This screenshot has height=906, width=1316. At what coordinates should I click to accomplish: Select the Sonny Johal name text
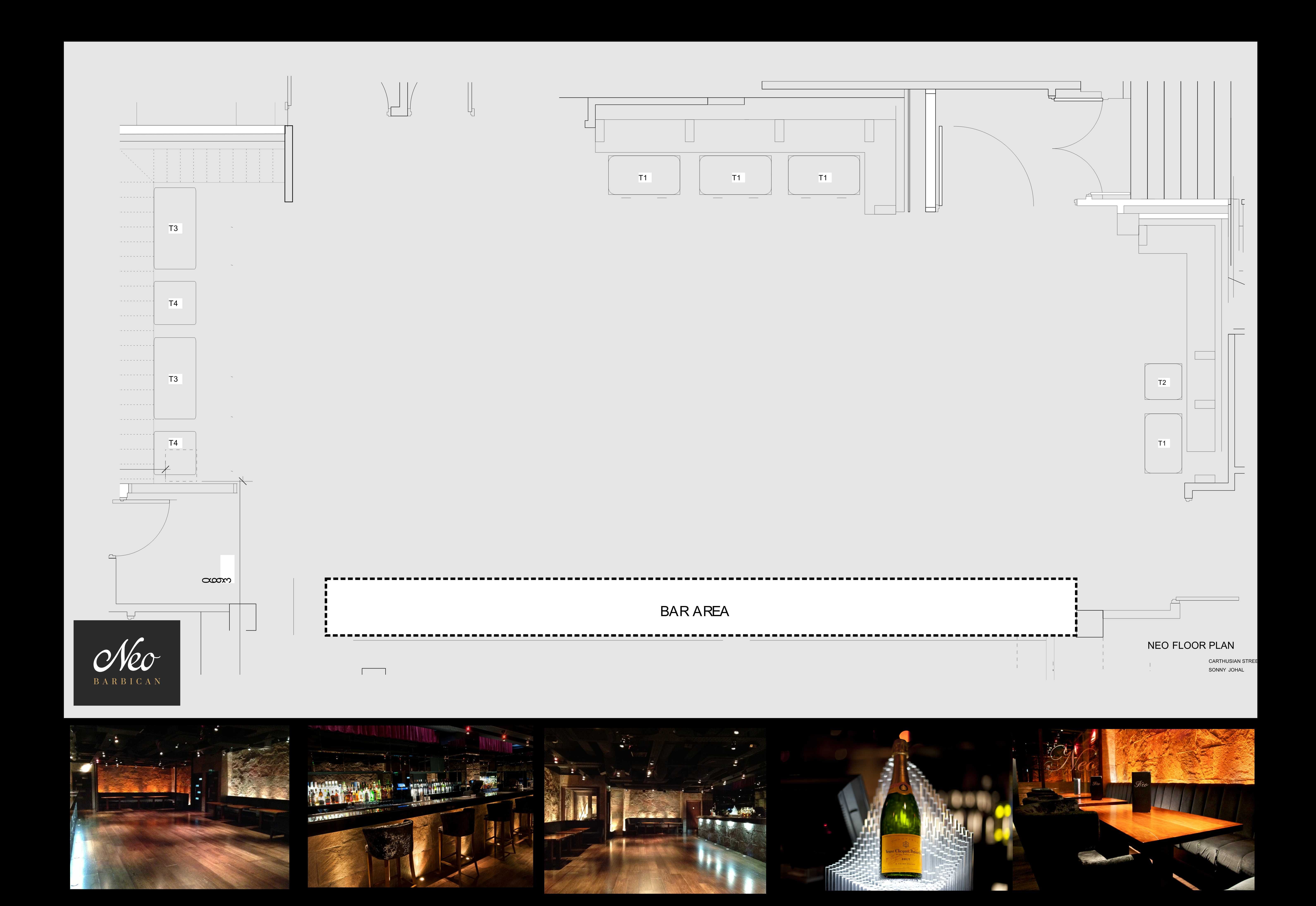pyautogui.click(x=1226, y=670)
